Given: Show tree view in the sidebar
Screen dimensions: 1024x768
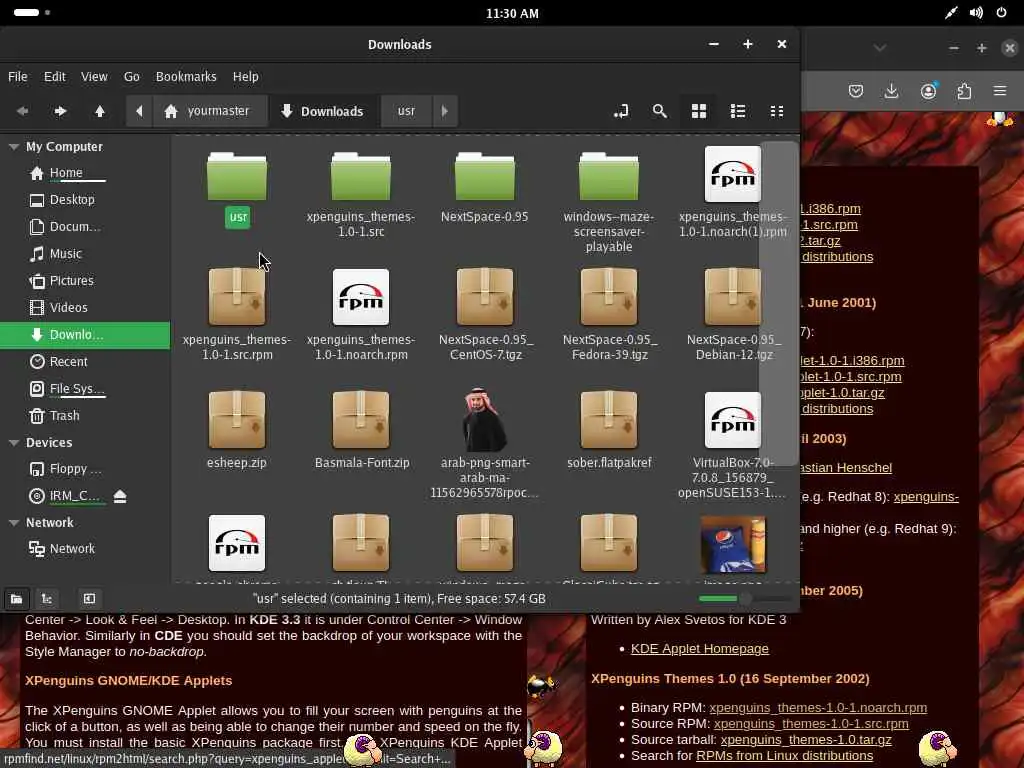Looking at the screenshot, I should [x=47, y=599].
